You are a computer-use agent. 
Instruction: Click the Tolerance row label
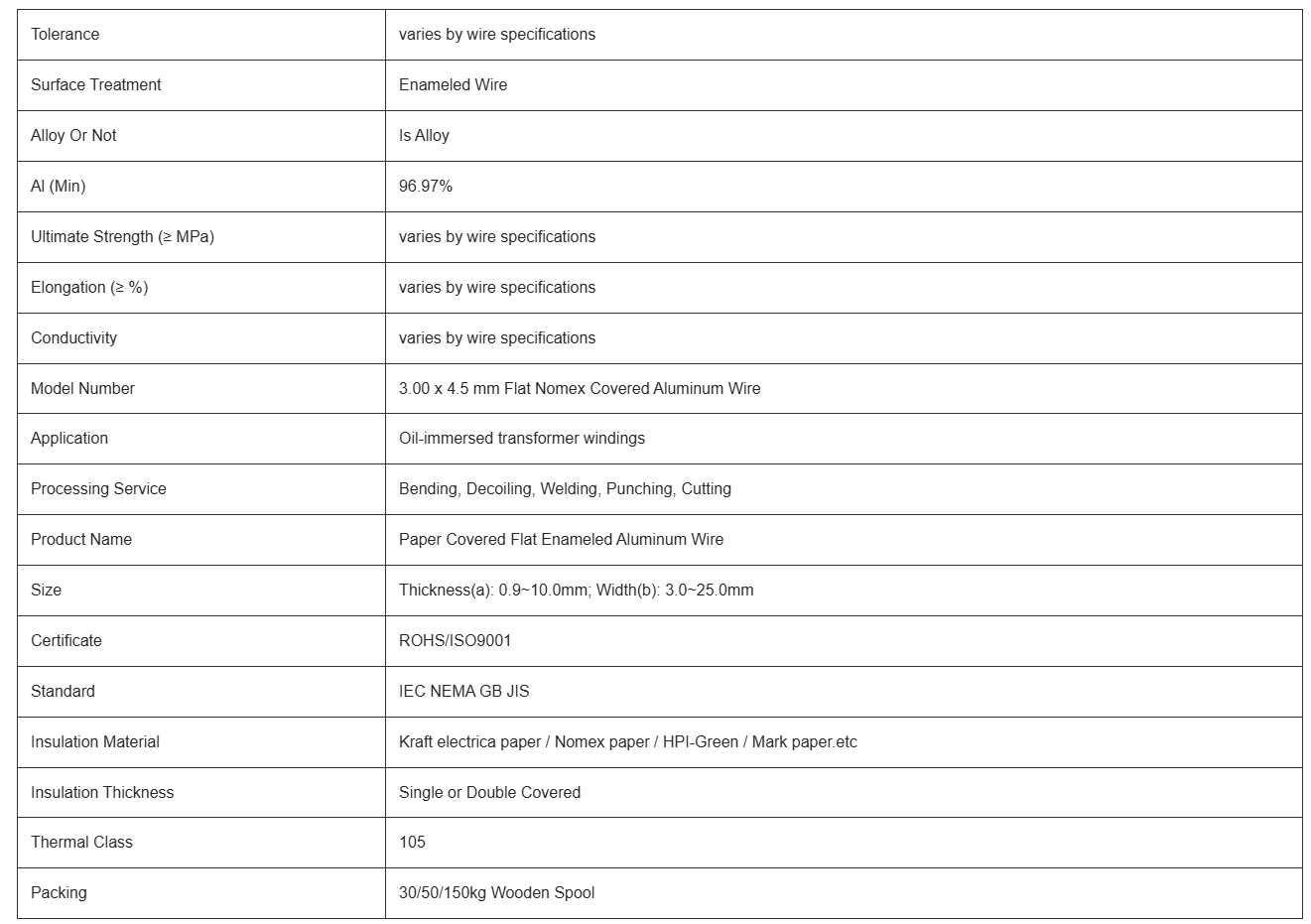click(66, 35)
